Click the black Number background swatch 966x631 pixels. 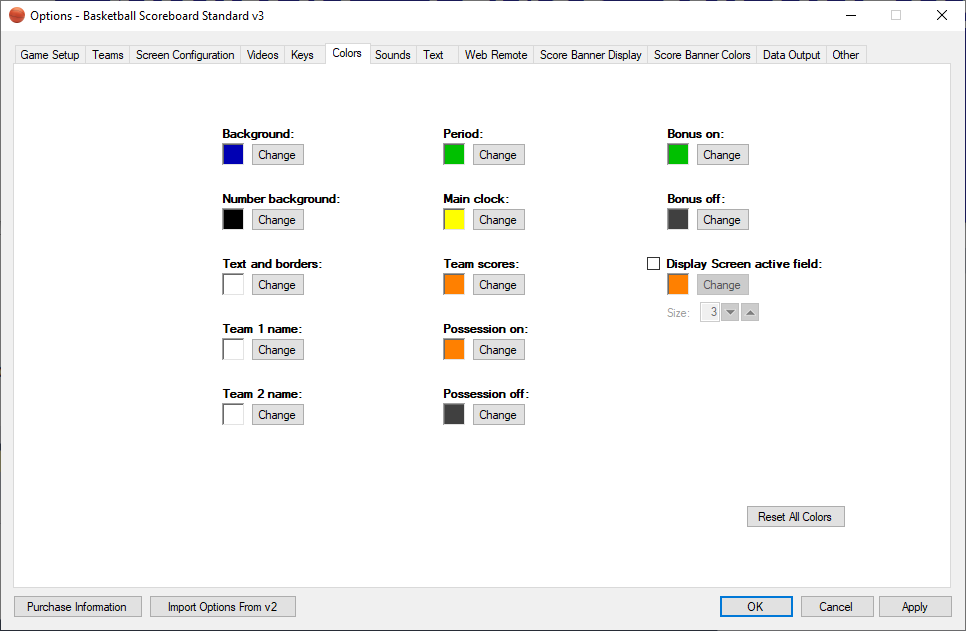point(233,220)
